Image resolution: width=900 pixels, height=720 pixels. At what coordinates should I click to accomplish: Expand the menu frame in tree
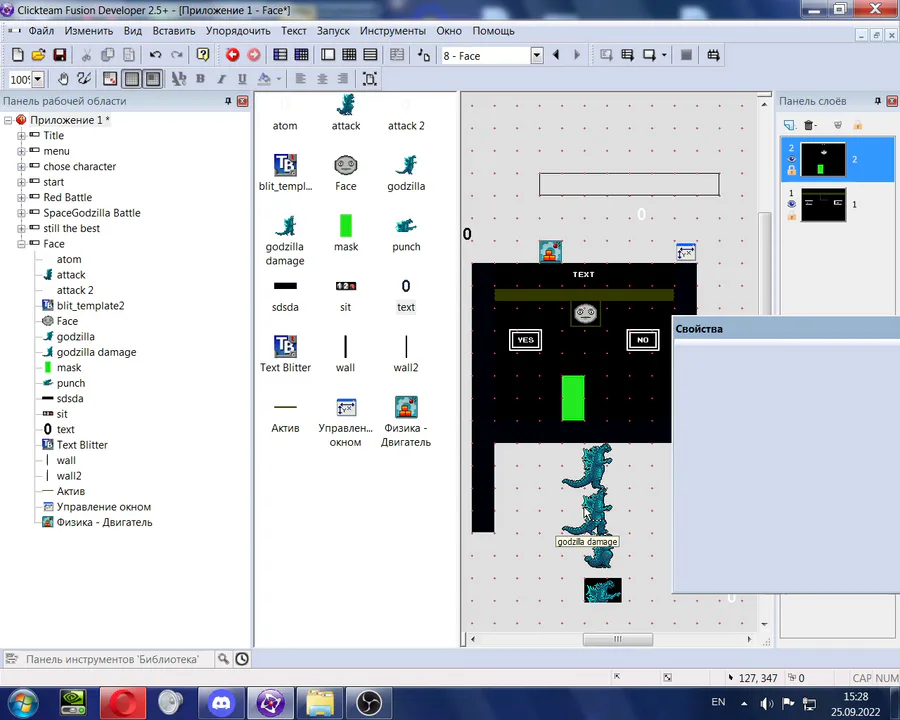(x=21, y=151)
